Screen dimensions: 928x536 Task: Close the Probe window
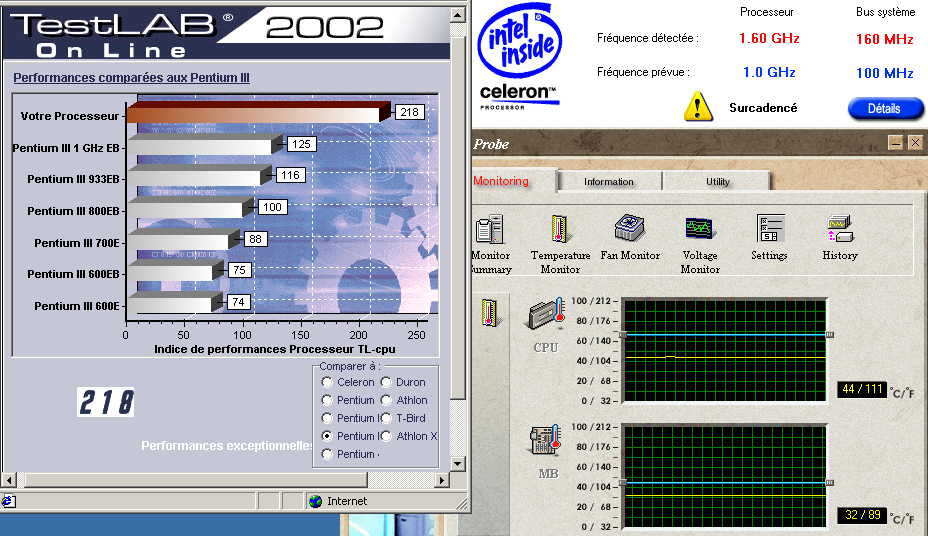pos(915,143)
